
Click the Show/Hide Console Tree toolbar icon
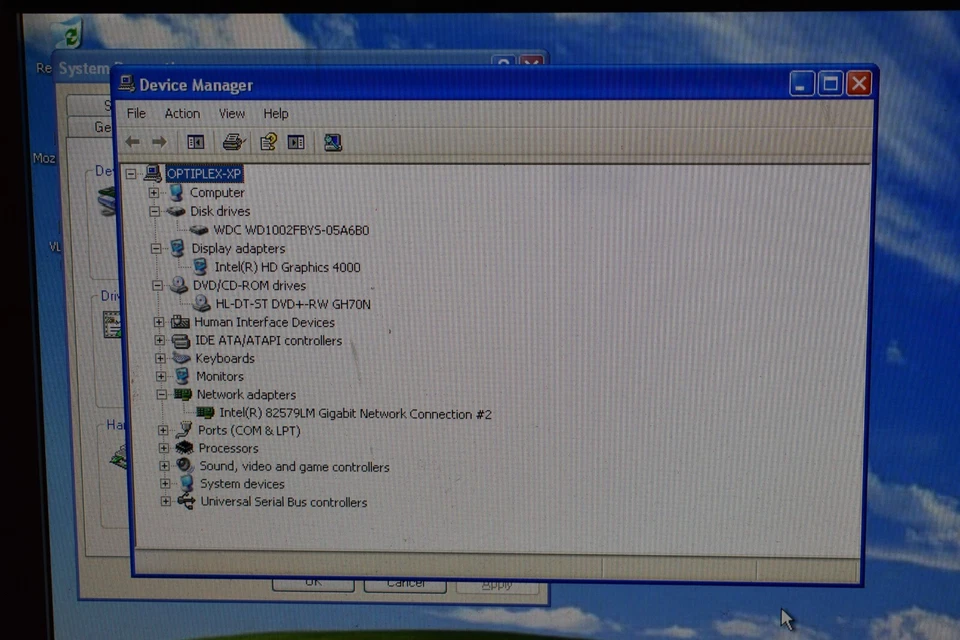click(x=195, y=141)
